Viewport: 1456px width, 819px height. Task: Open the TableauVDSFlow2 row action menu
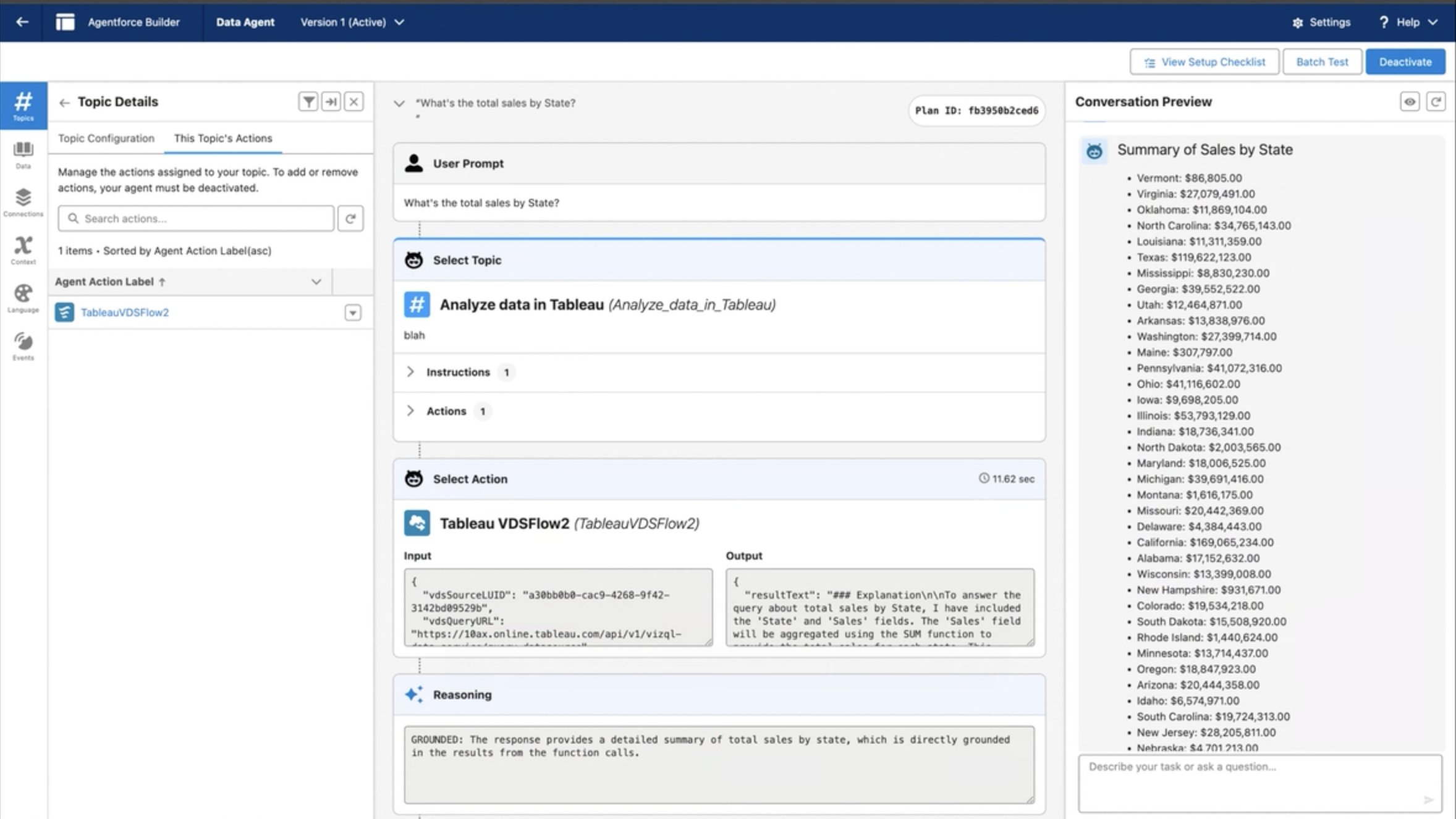pyautogui.click(x=353, y=313)
